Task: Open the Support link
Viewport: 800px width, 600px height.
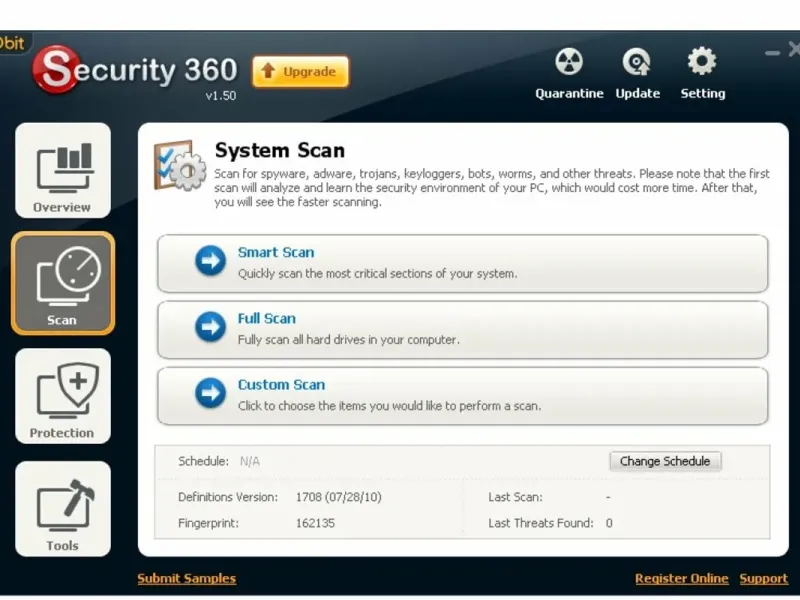Action: 764,578
